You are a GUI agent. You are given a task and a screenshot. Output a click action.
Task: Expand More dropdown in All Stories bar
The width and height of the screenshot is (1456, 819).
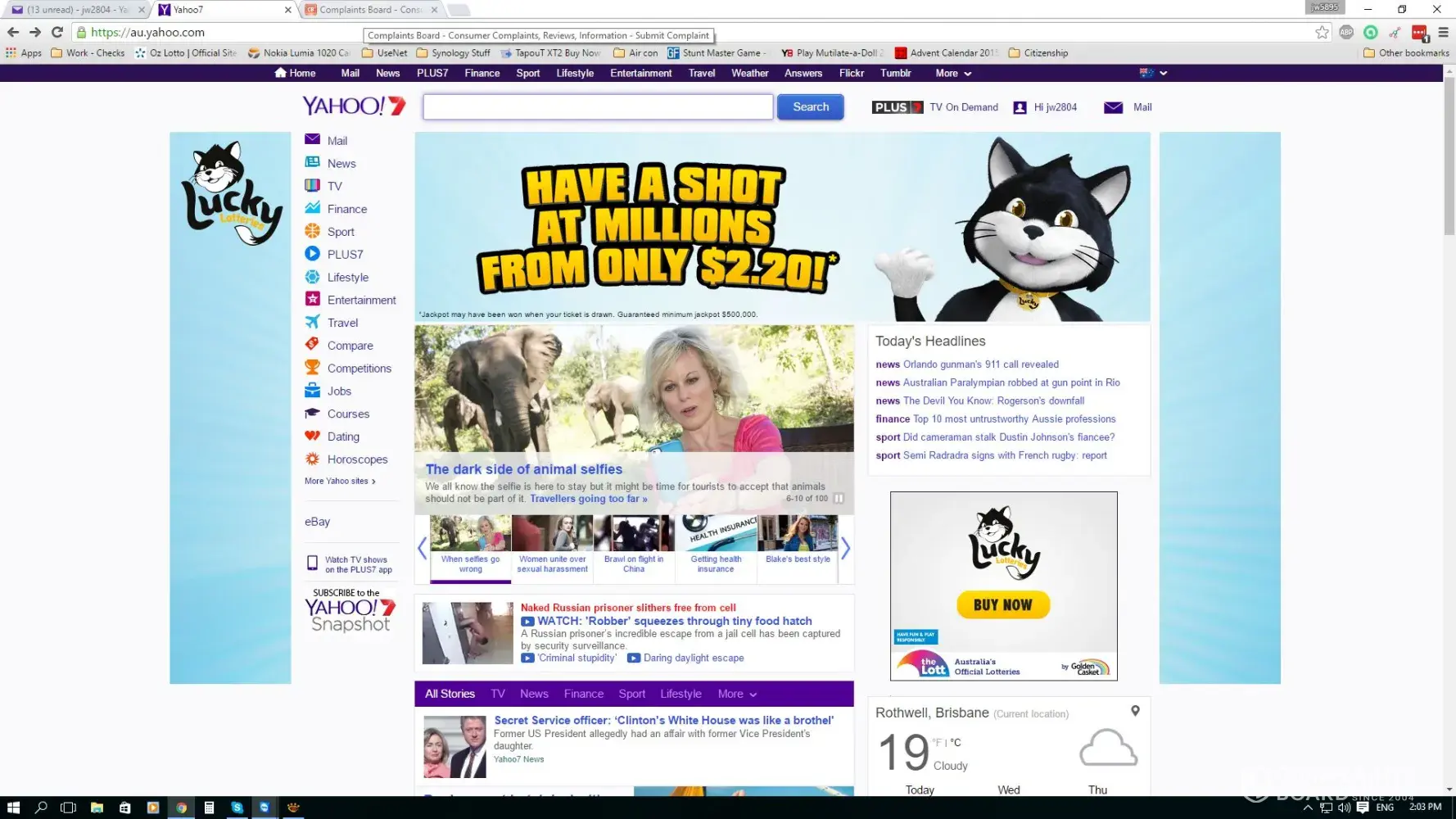coord(737,694)
